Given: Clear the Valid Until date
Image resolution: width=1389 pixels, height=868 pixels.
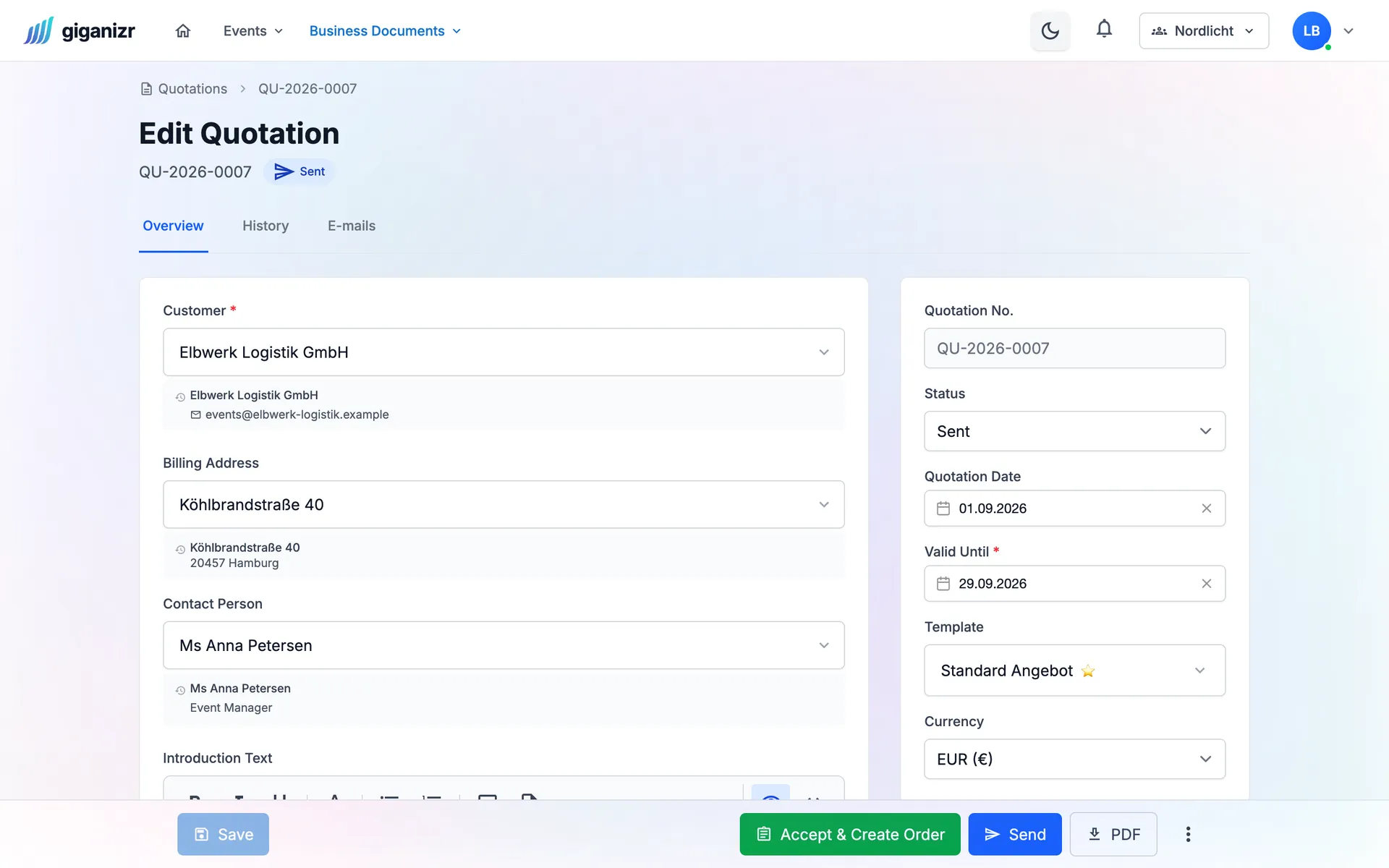Looking at the screenshot, I should [1206, 584].
